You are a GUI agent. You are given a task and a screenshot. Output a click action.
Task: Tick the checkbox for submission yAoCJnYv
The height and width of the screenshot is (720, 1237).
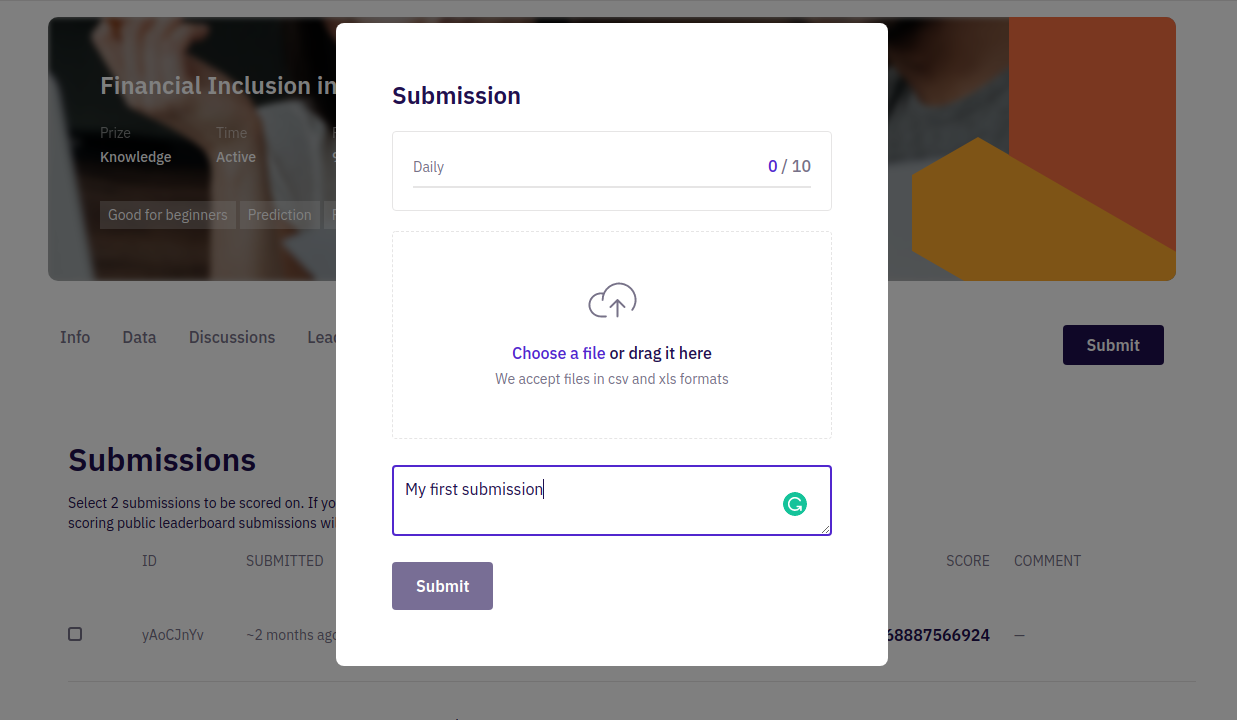point(75,634)
